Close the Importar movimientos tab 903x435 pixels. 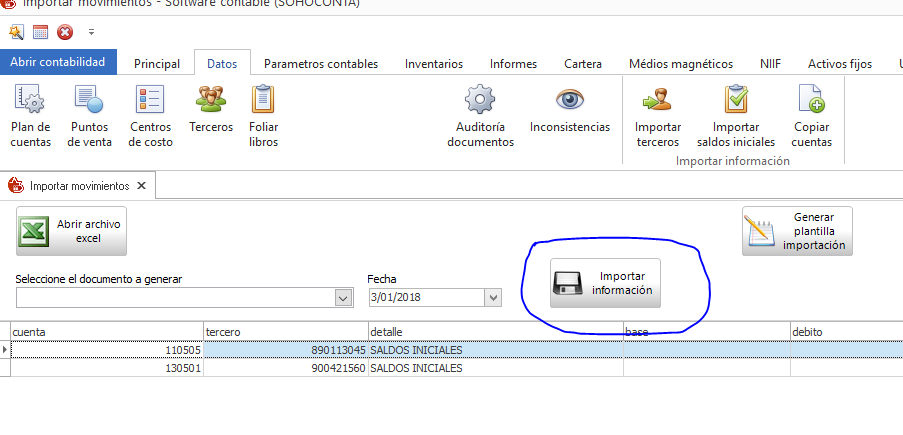(x=141, y=185)
